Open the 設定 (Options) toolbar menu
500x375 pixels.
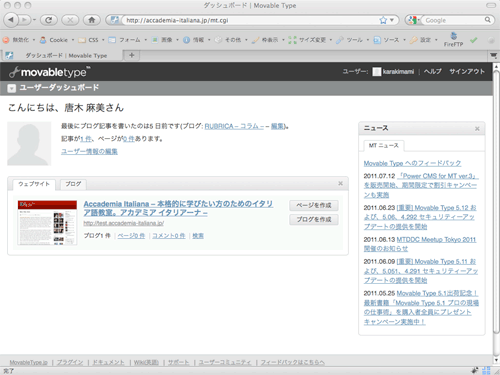(x=423, y=40)
